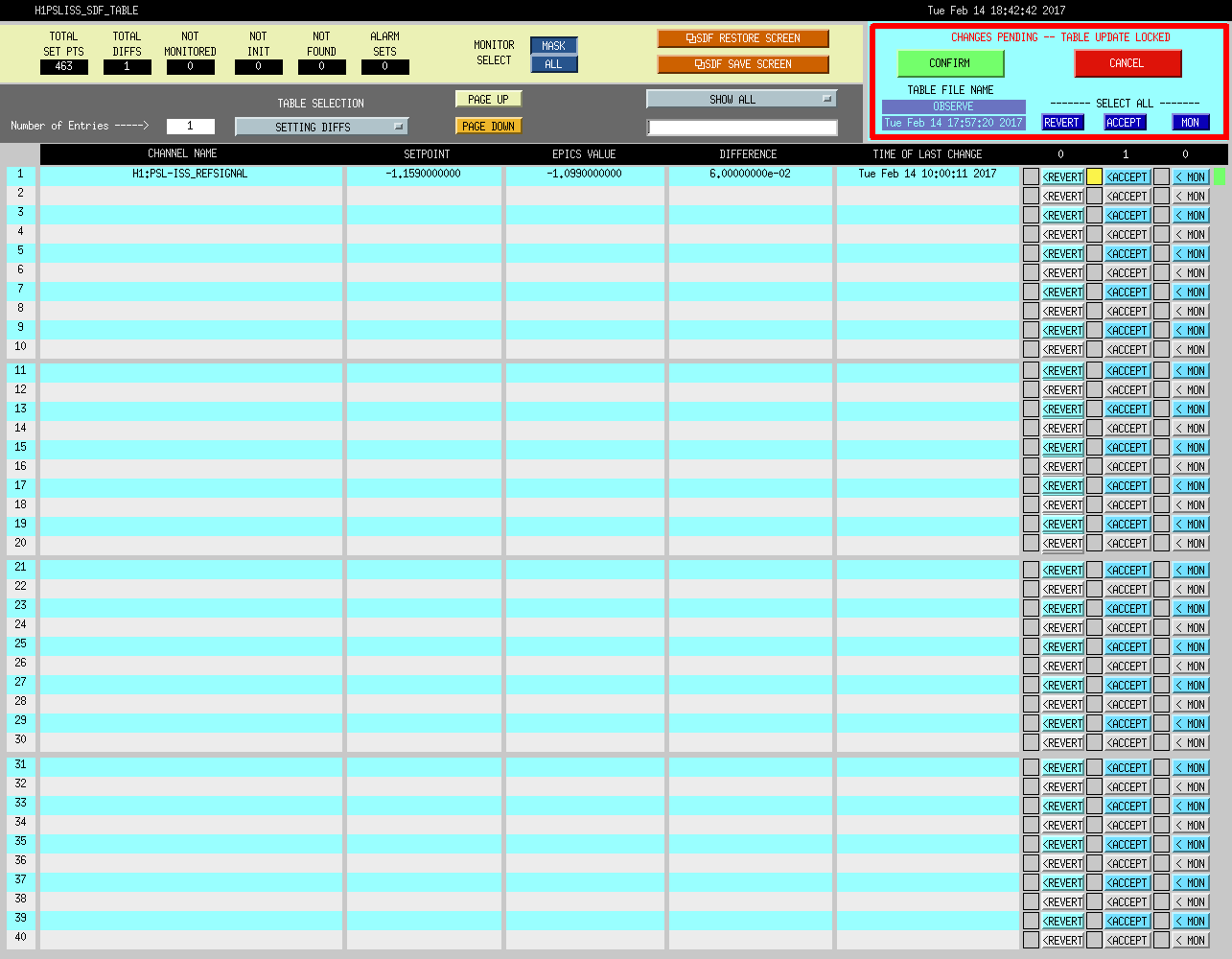Toggle the monitor checkbox in row 30
This screenshot has height=959, width=1232.
1161,742
